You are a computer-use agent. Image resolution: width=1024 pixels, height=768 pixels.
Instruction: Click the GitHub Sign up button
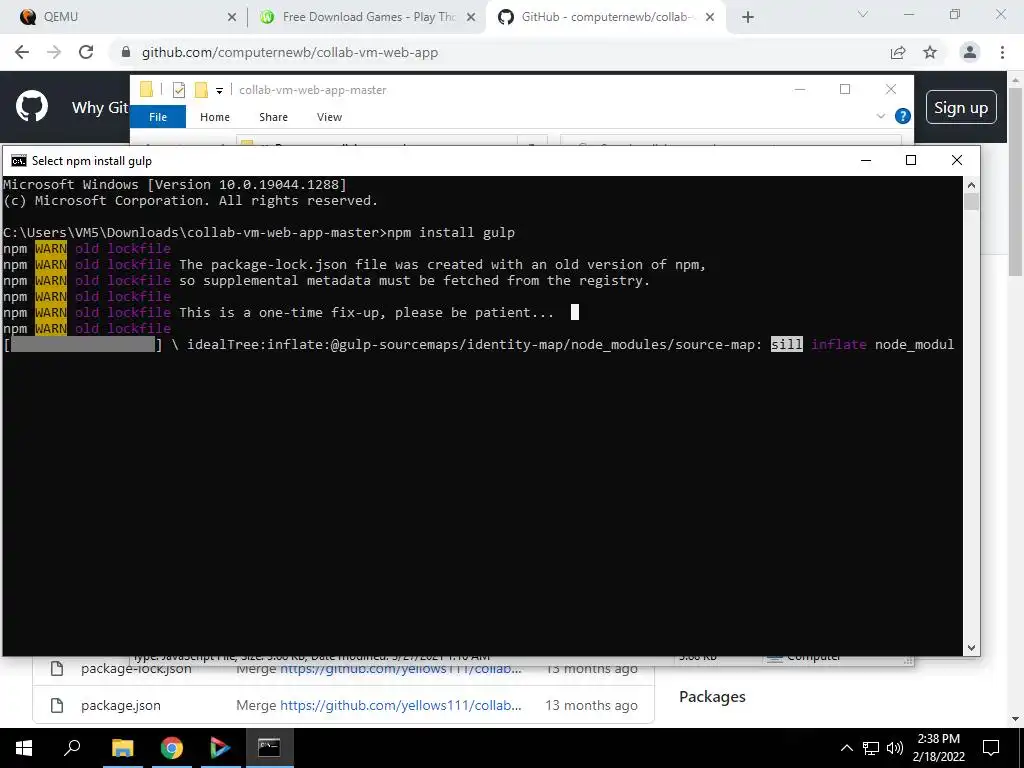point(961,108)
